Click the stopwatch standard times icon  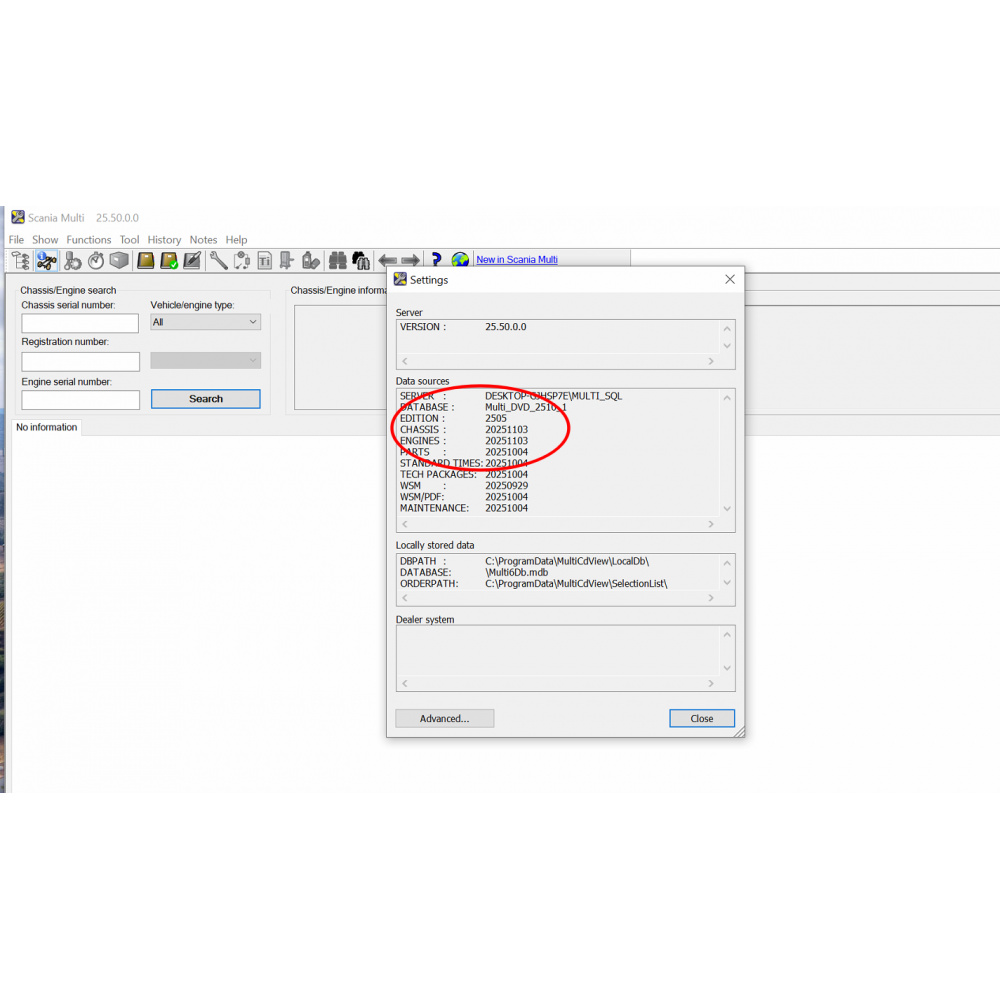(x=96, y=260)
